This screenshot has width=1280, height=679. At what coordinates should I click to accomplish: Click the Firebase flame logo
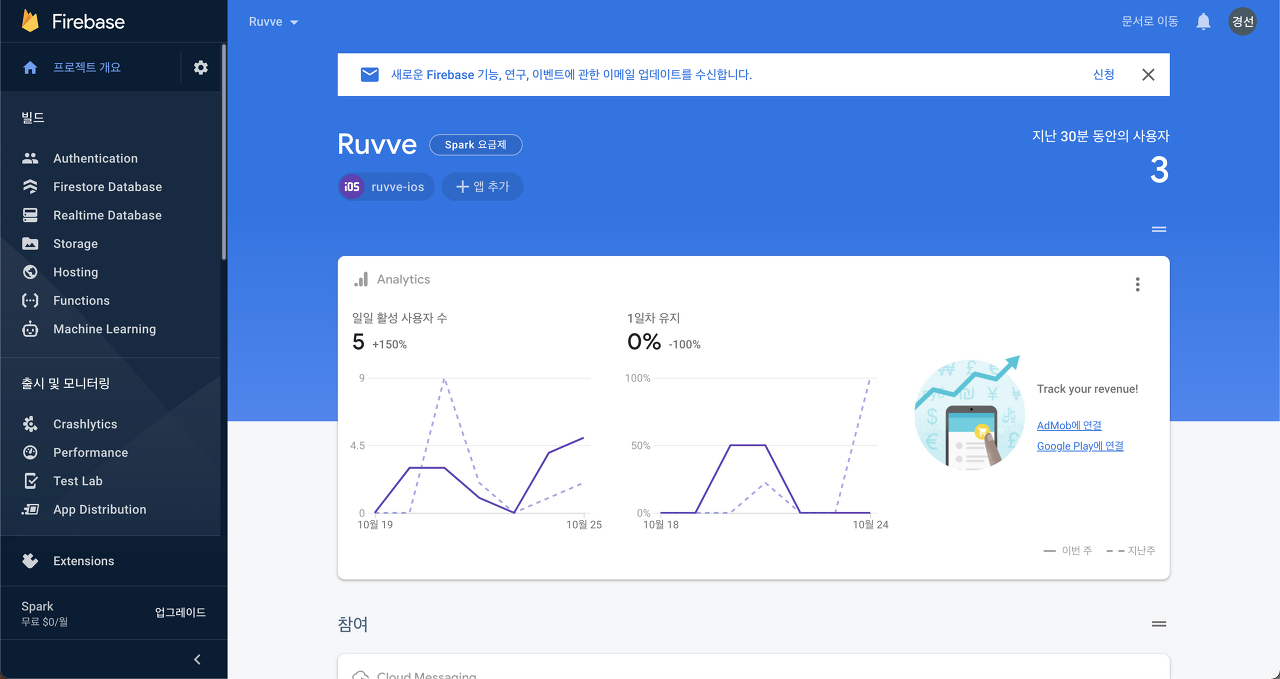click(30, 21)
